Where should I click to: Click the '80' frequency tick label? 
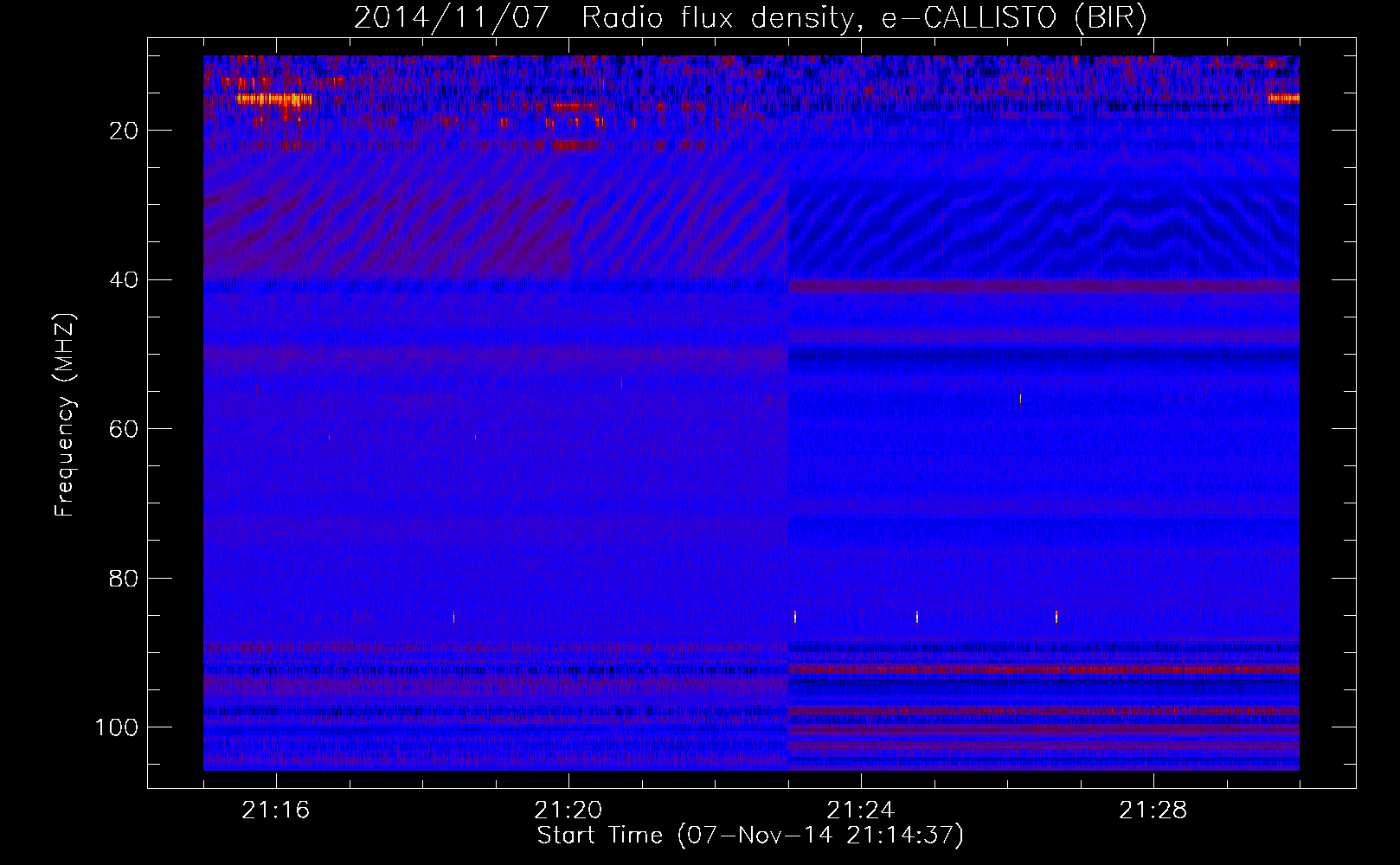click(x=124, y=579)
